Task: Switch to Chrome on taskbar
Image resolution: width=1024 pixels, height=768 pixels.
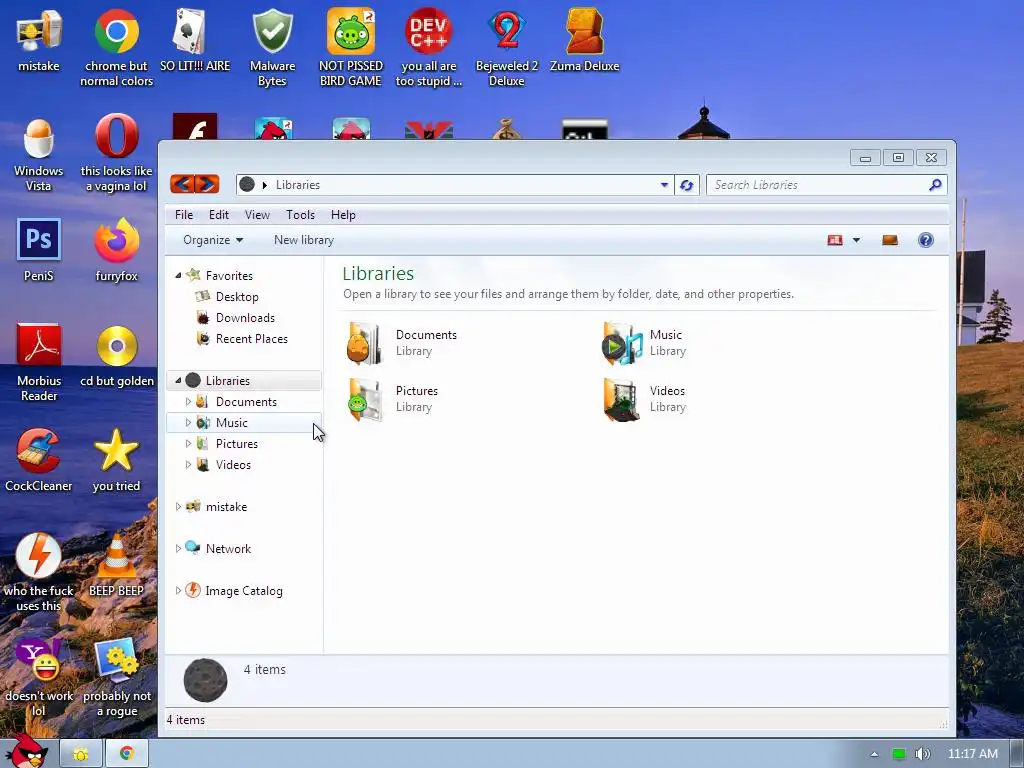Action: click(x=127, y=754)
